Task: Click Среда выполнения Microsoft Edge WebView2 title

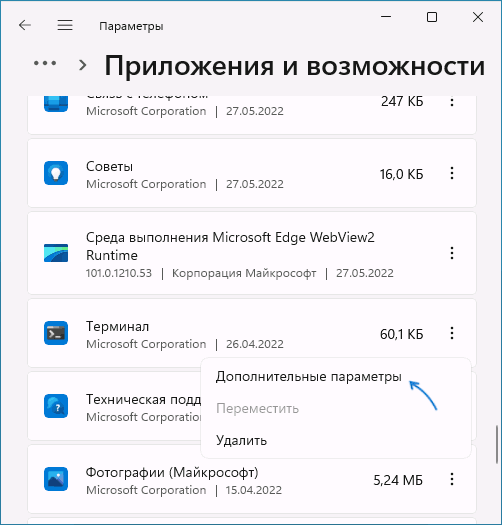Action: (x=230, y=246)
